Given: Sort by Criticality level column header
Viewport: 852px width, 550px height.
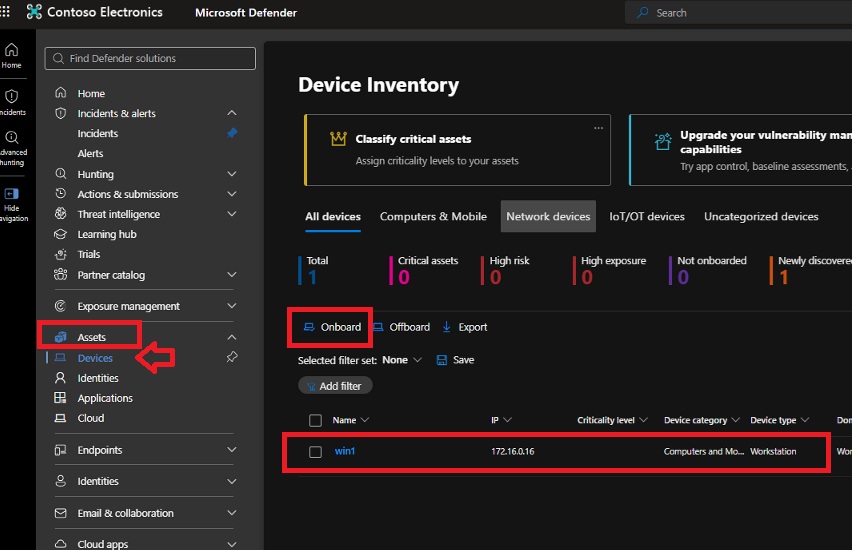Looking at the screenshot, I should point(612,420).
